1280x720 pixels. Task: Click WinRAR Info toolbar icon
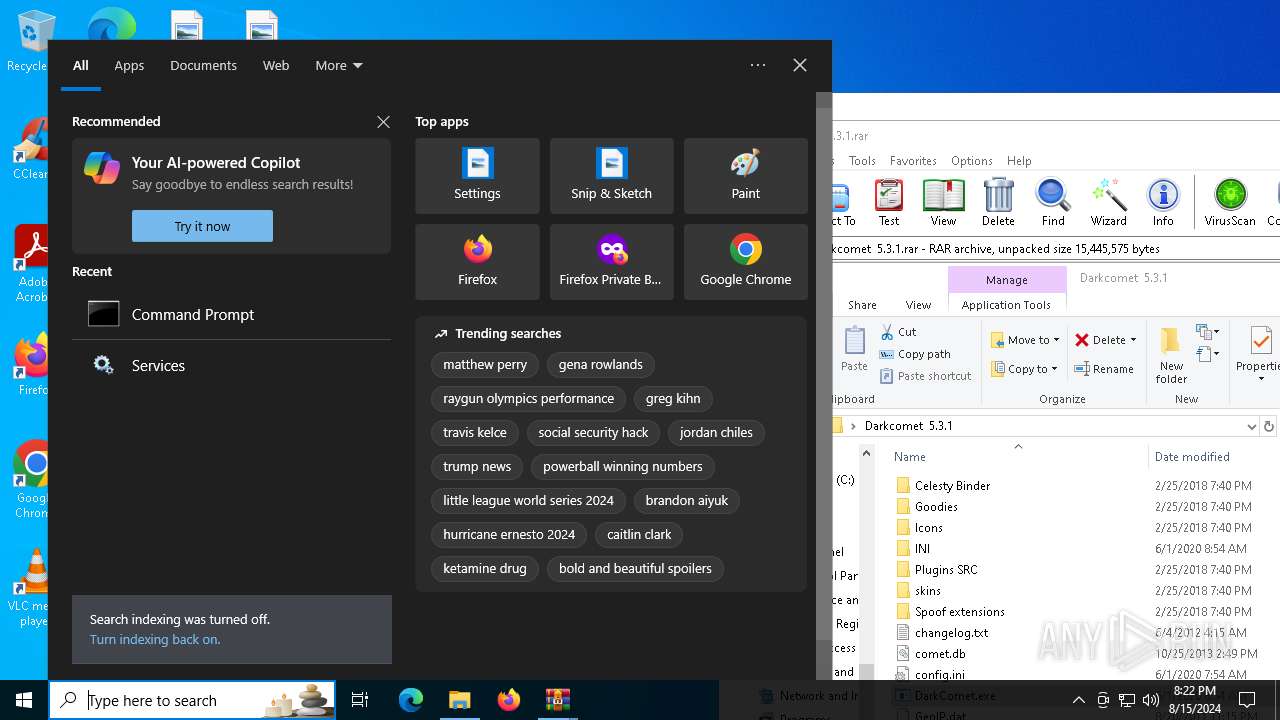[1163, 202]
